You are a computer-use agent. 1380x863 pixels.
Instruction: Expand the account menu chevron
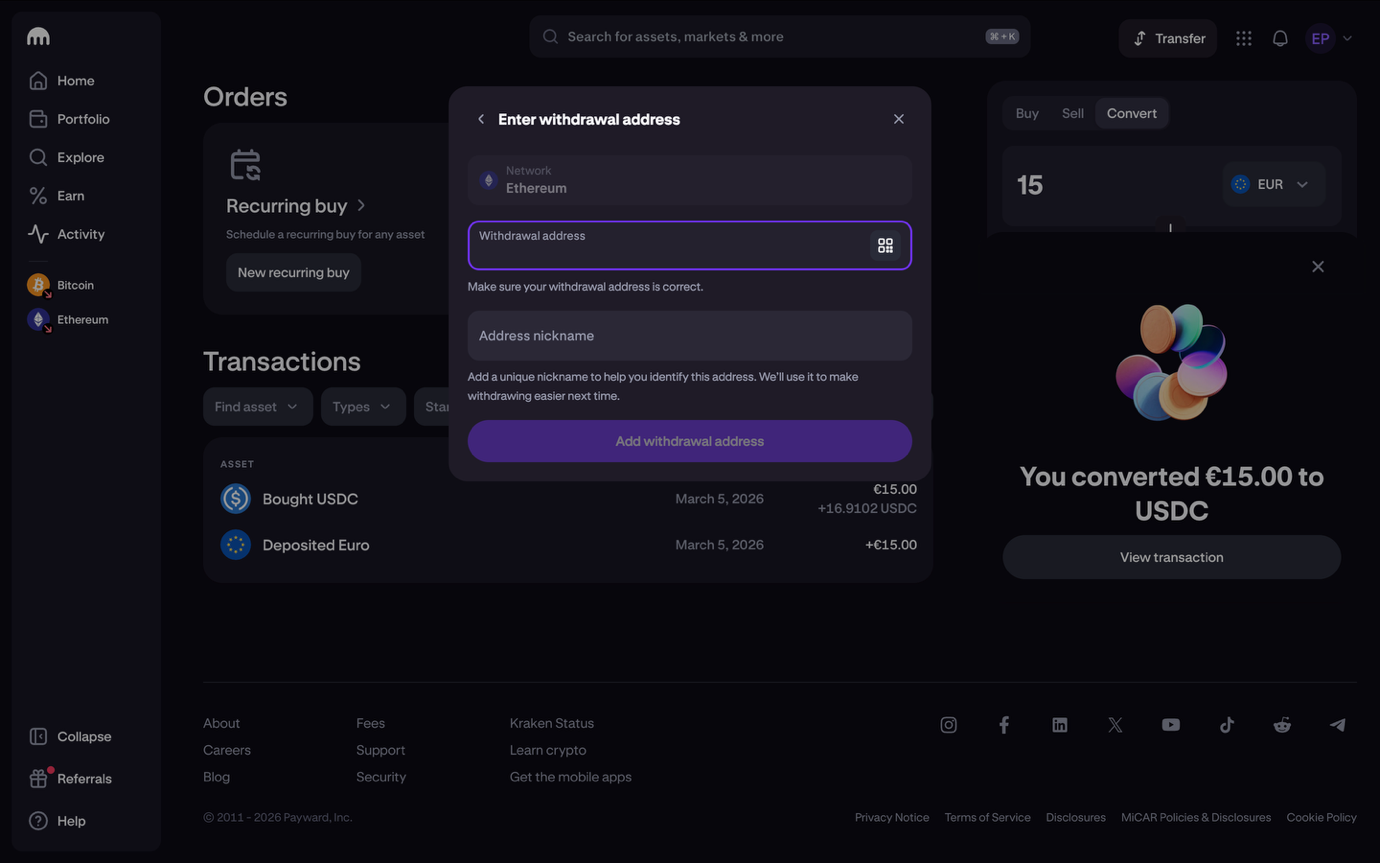(1347, 39)
